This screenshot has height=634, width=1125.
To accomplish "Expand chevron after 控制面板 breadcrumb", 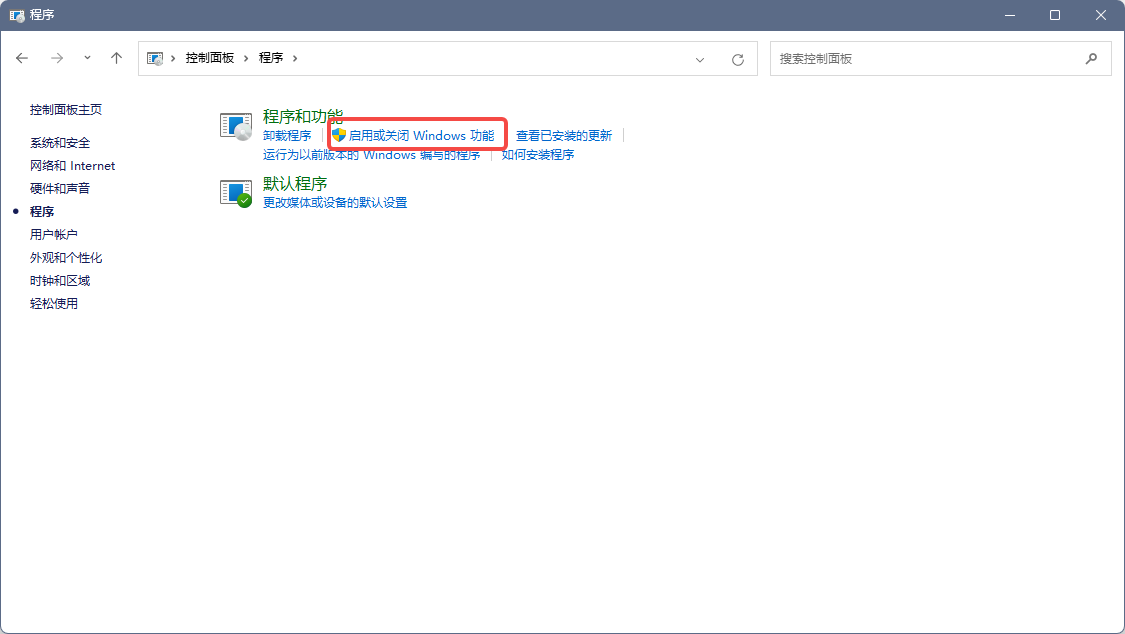I will pos(246,58).
